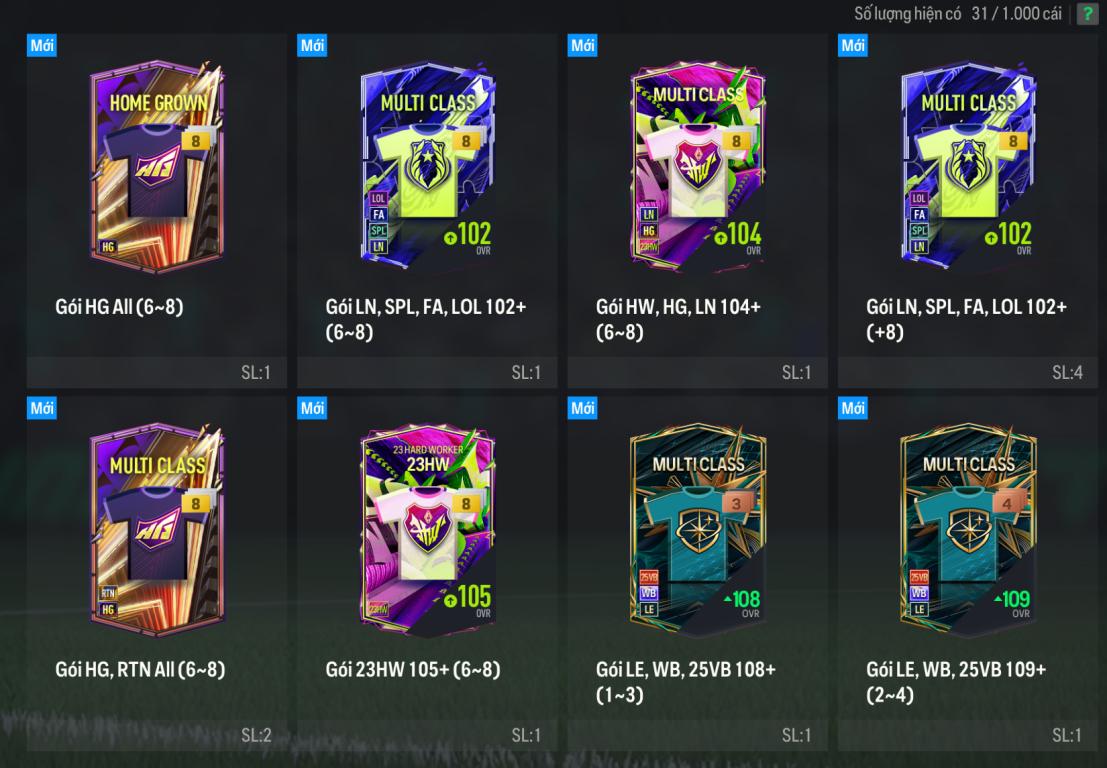Open the 23 HARD WORKER 23HW card
This screenshot has height=768, width=1107.
pyautogui.click(x=428, y=529)
